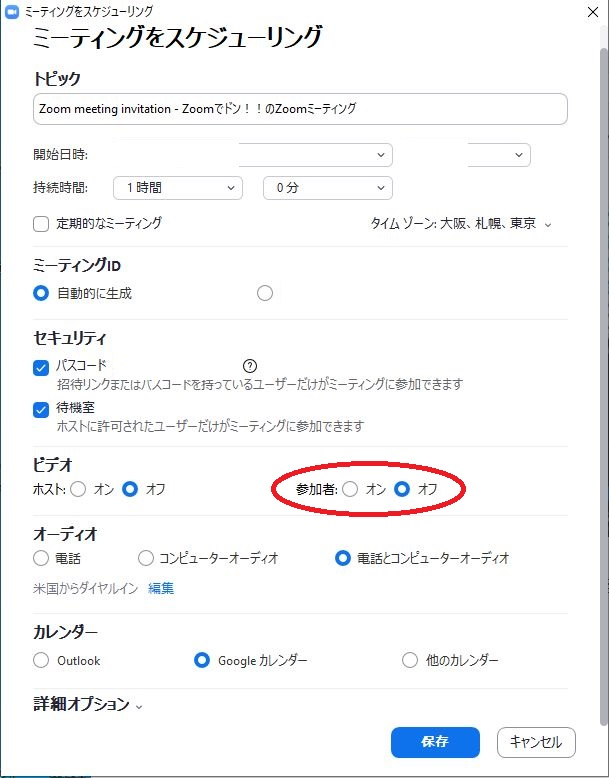The height and width of the screenshot is (778, 609).
Task: Select 自動的に生成 meeting ID option
Action: coord(41,293)
